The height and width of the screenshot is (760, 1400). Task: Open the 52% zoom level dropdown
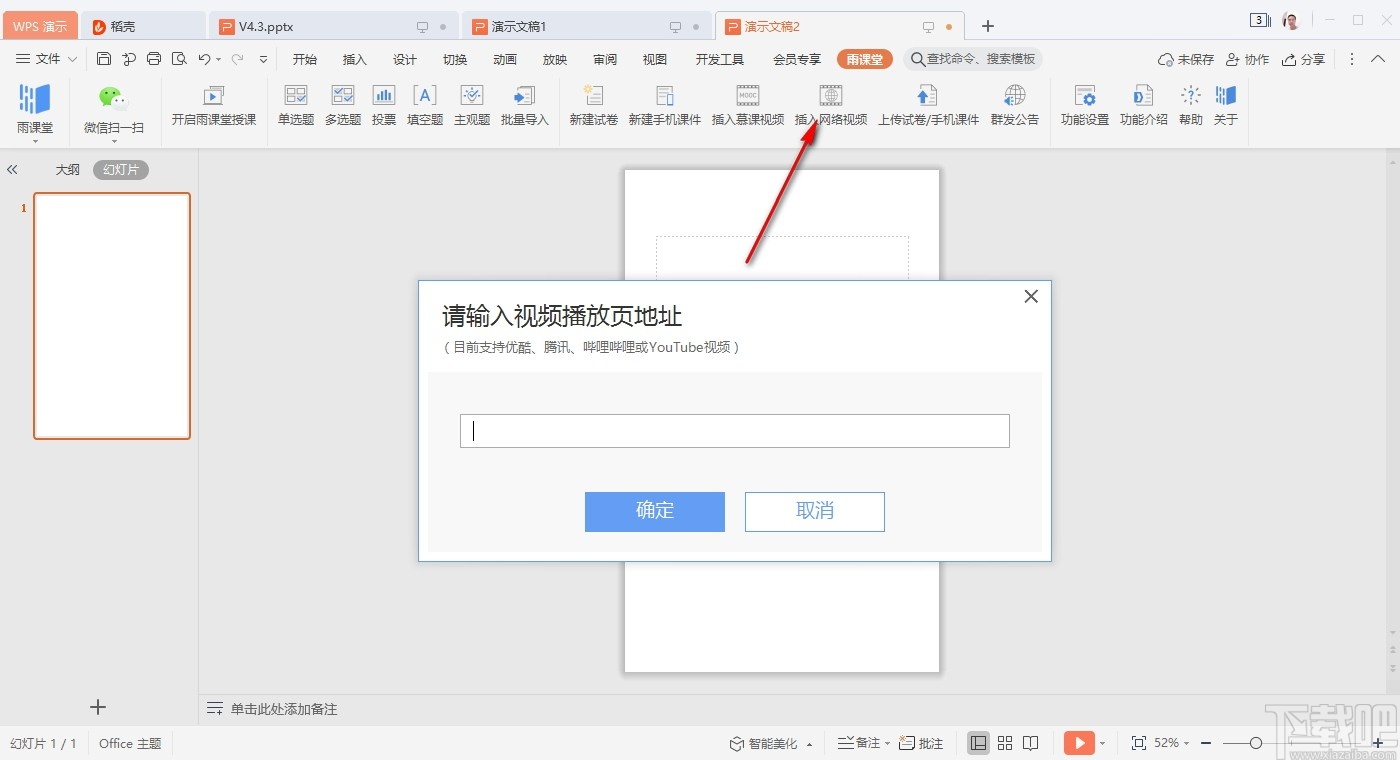pos(1170,743)
